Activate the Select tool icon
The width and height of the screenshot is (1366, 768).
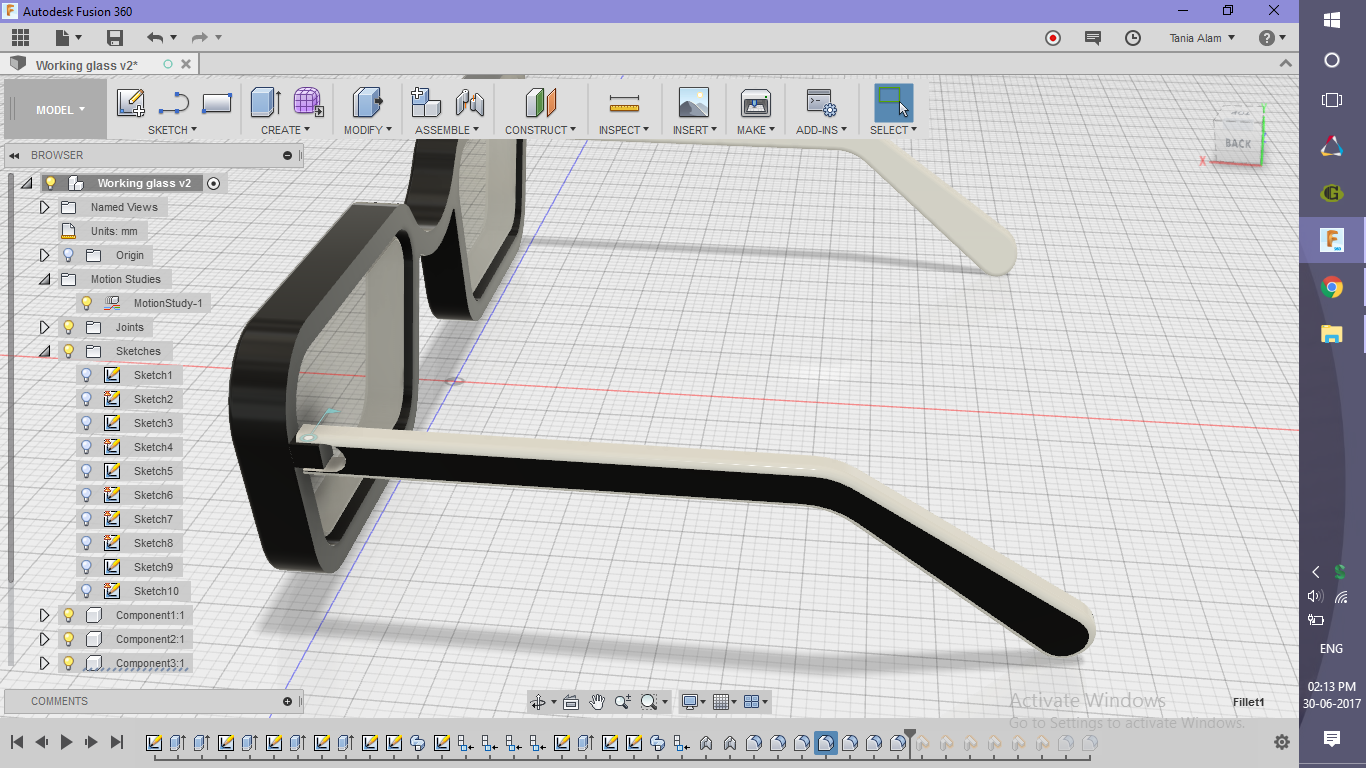[x=893, y=102]
